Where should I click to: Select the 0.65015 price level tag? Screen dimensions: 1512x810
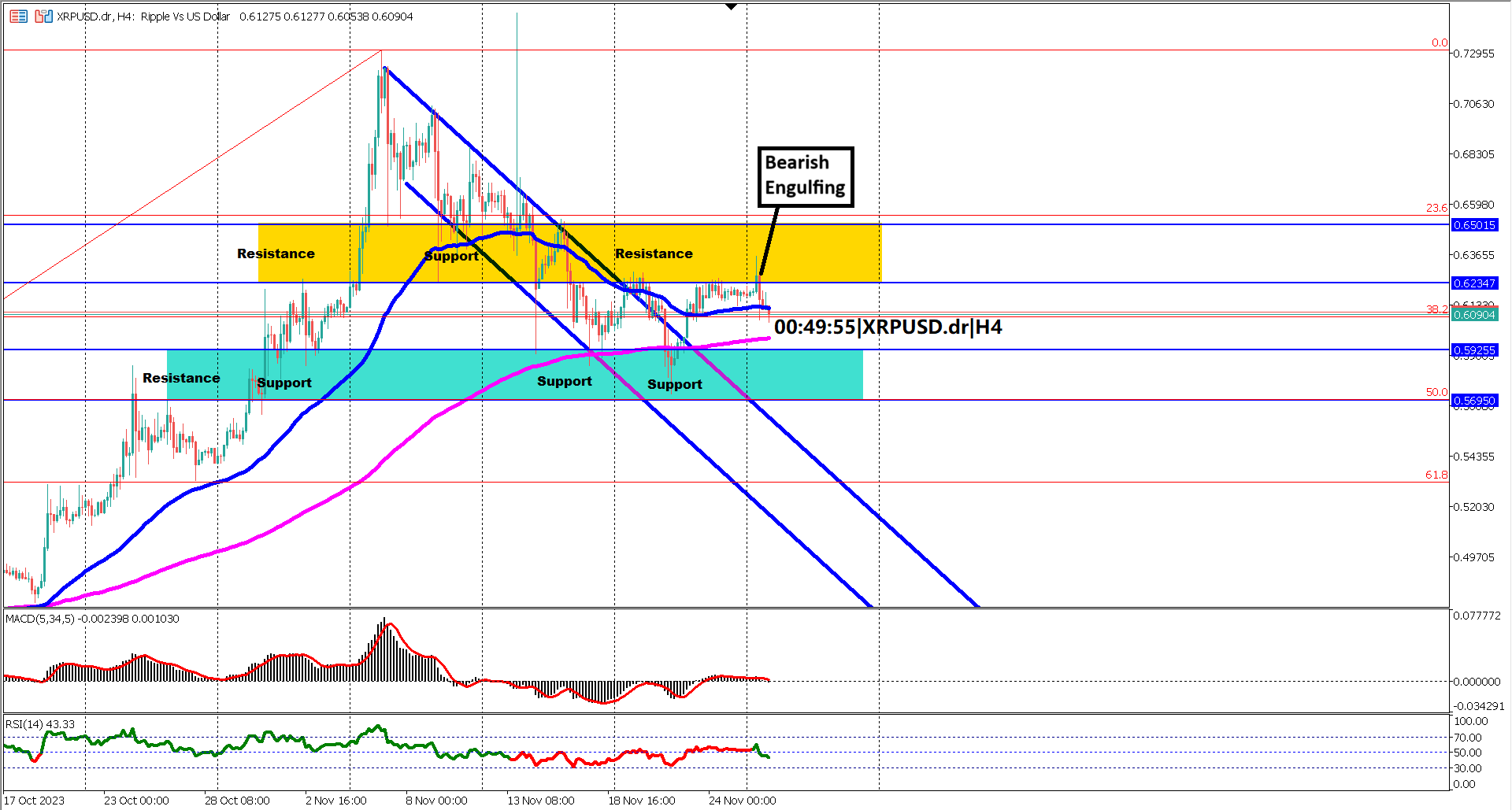coord(1477,225)
